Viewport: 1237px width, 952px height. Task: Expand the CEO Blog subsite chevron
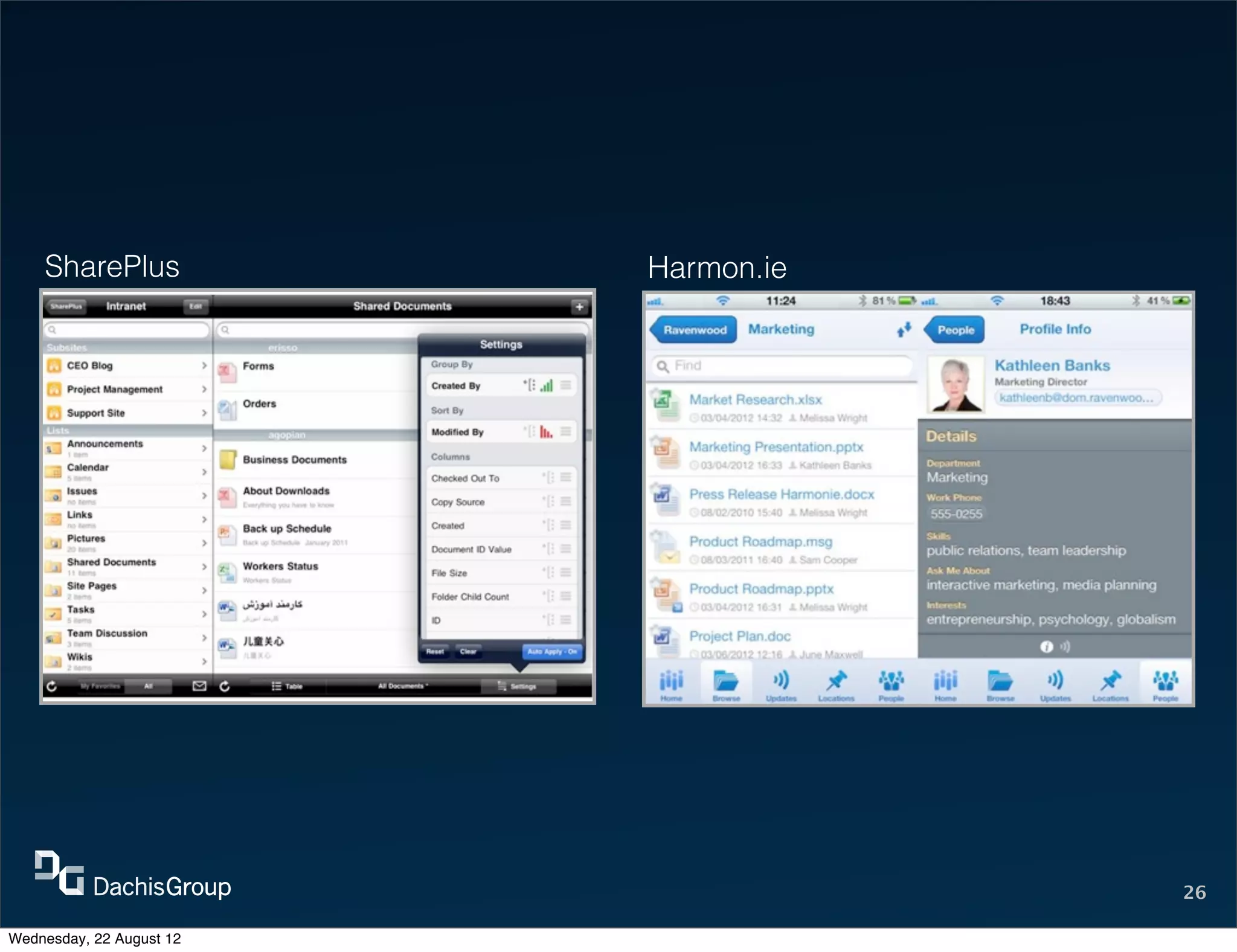(x=204, y=365)
